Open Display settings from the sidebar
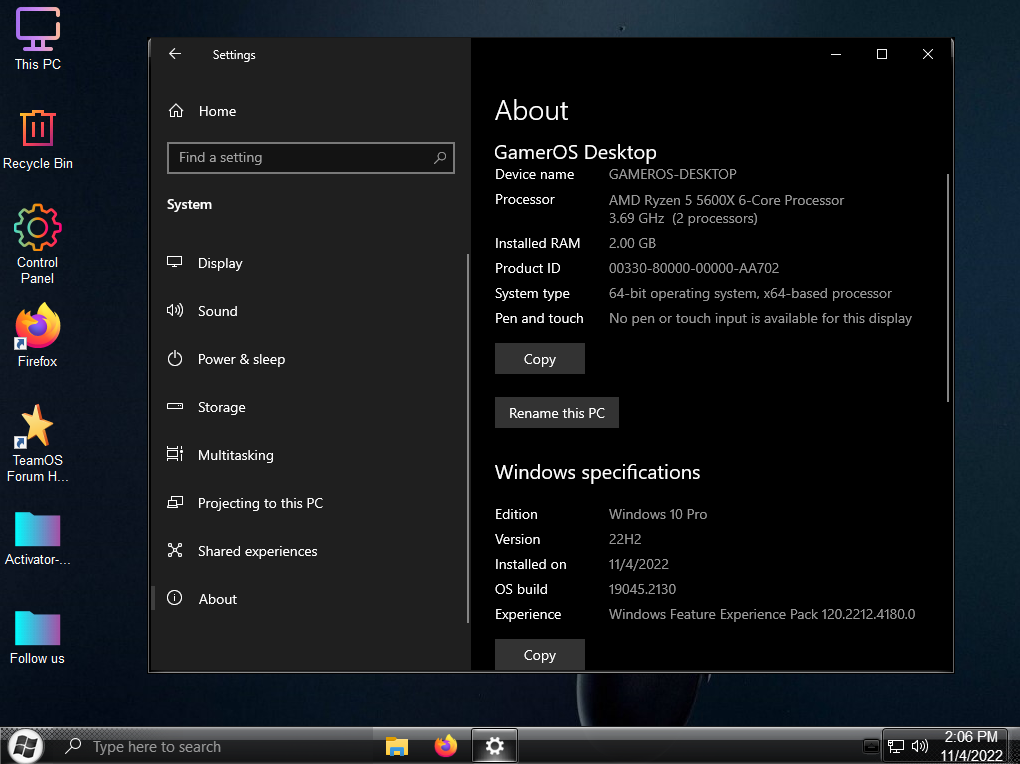 click(220, 263)
